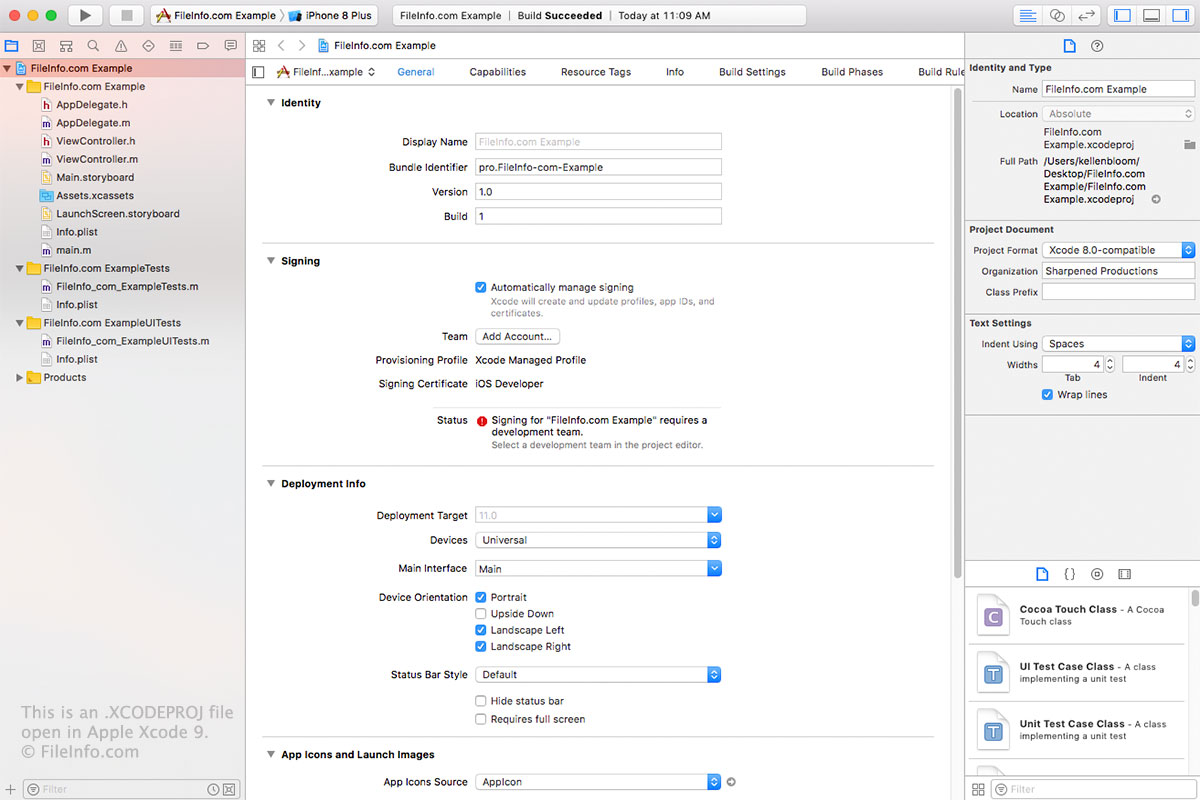Switch library to icon grid view

(978, 789)
